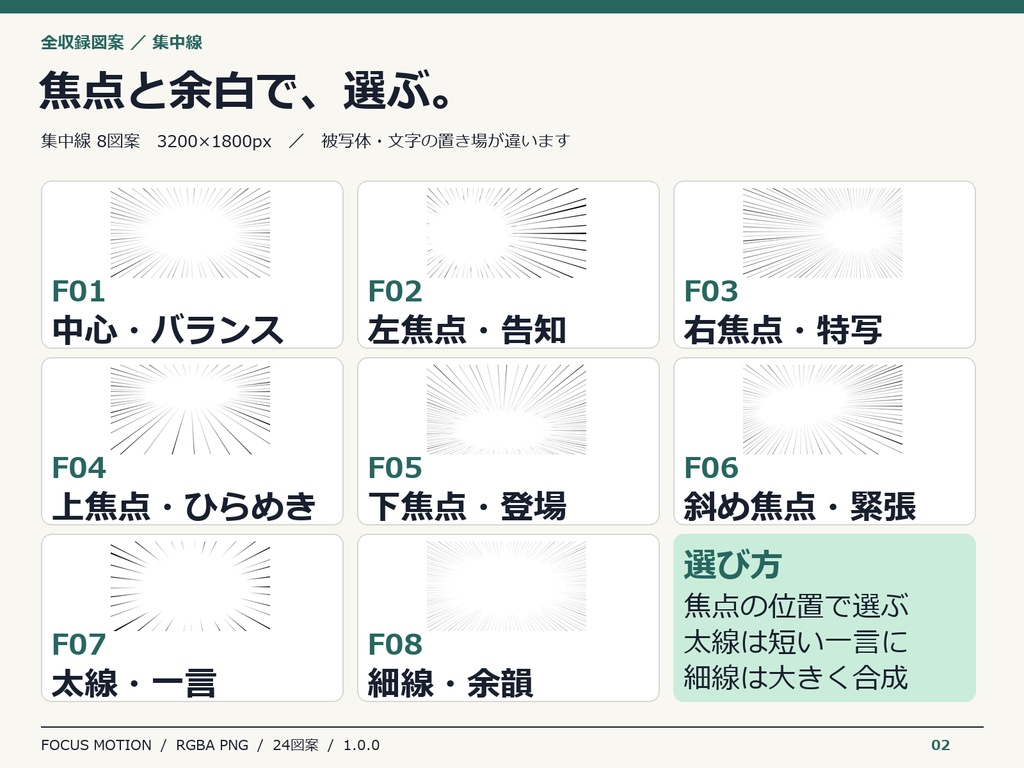Click the caption 斜め焦点・緊張

(800, 506)
